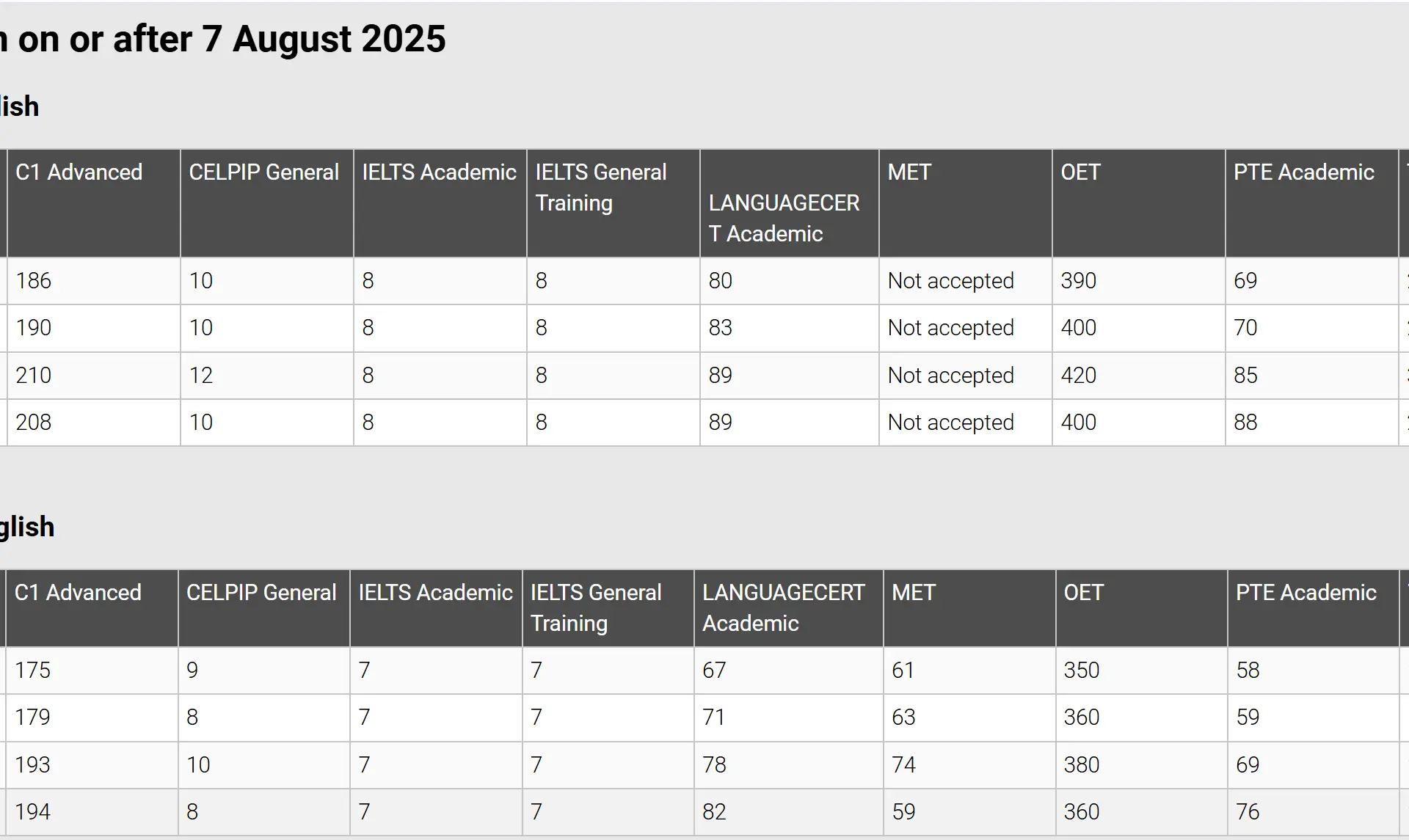Click the OET score 420 cell
Image resolution: width=1409 pixels, height=840 pixels.
pos(1078,376)
